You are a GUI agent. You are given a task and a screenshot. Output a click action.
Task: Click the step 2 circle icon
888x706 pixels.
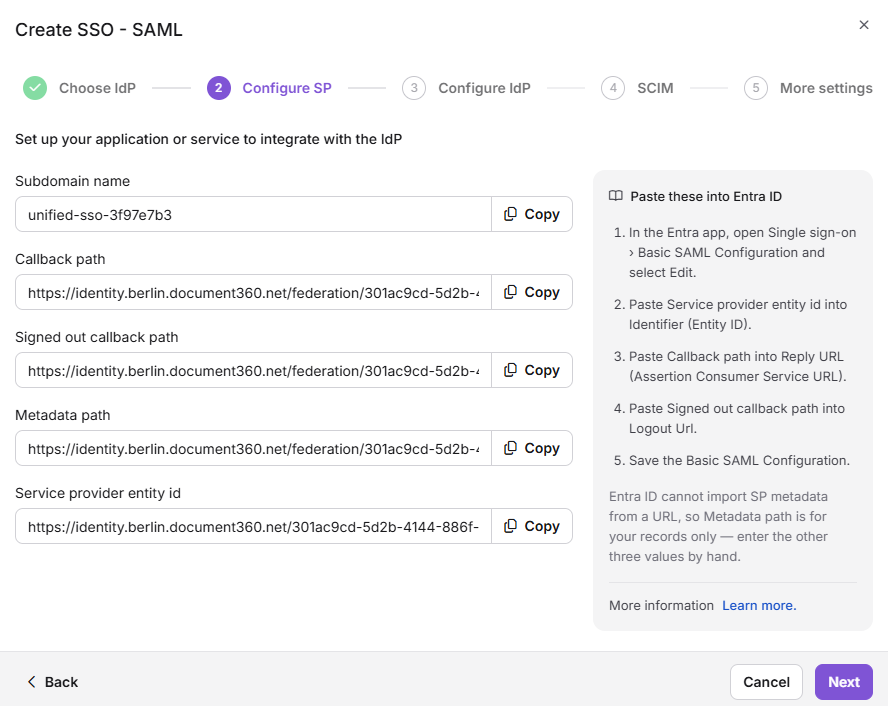tap(219, 88)
